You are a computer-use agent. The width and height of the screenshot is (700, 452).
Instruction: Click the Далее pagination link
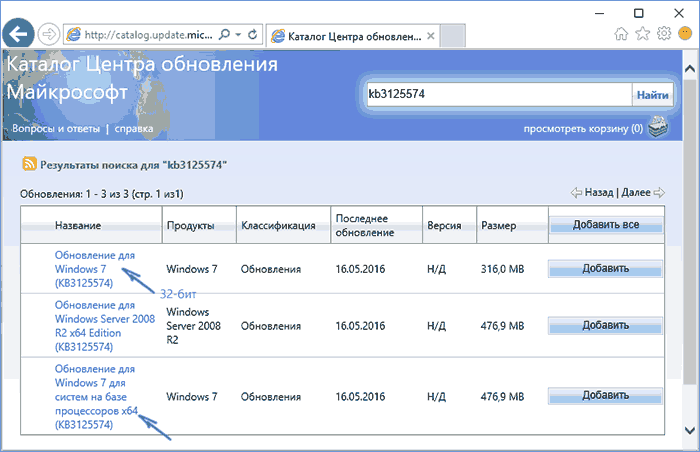[x=636, y=193]
